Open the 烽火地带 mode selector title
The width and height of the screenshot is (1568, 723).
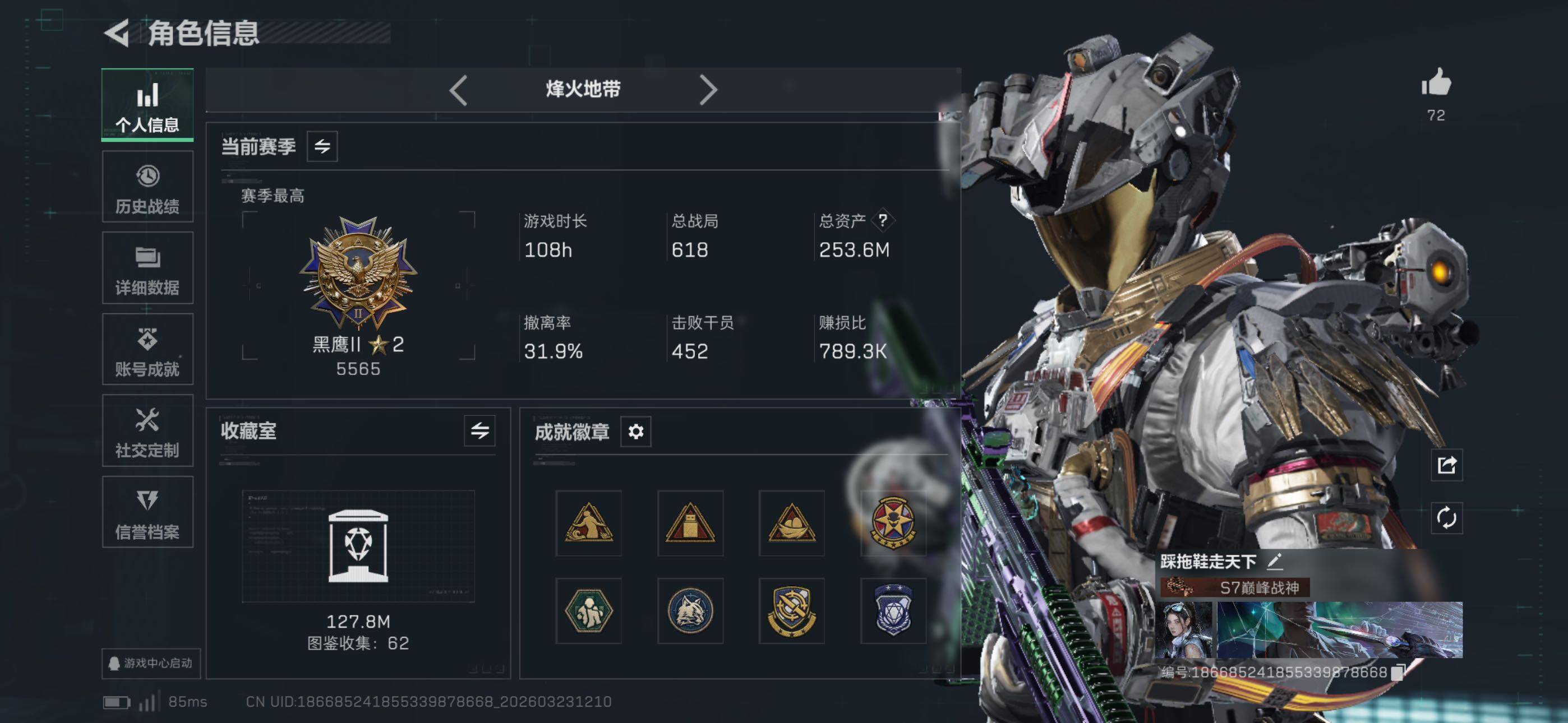tap(583, 90)
